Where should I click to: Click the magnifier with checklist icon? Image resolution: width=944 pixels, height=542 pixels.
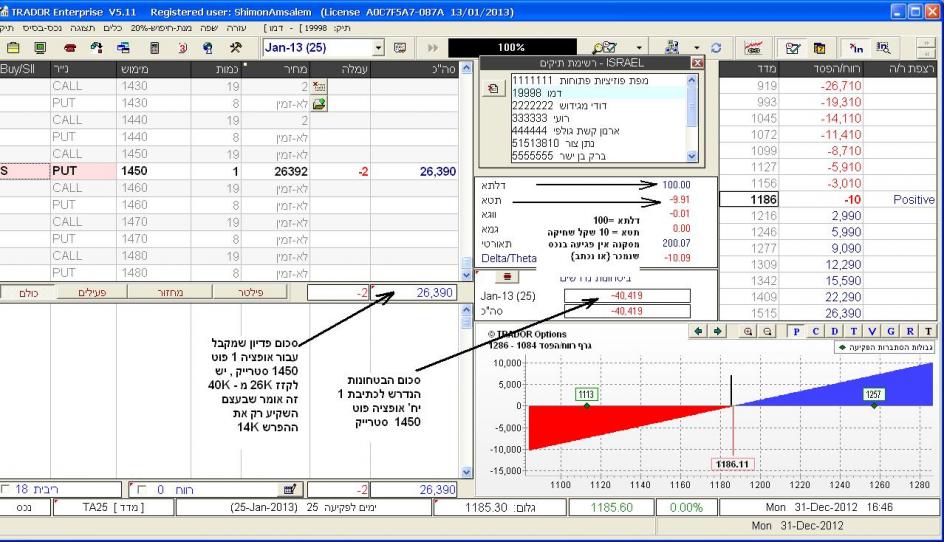[x=604, y=48]
